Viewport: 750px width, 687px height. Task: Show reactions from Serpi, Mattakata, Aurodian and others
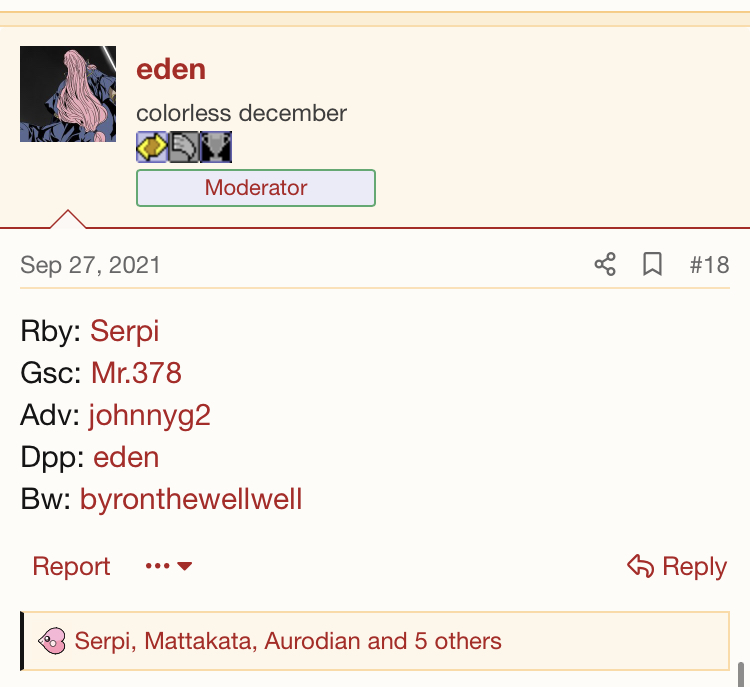click(288, 641)
